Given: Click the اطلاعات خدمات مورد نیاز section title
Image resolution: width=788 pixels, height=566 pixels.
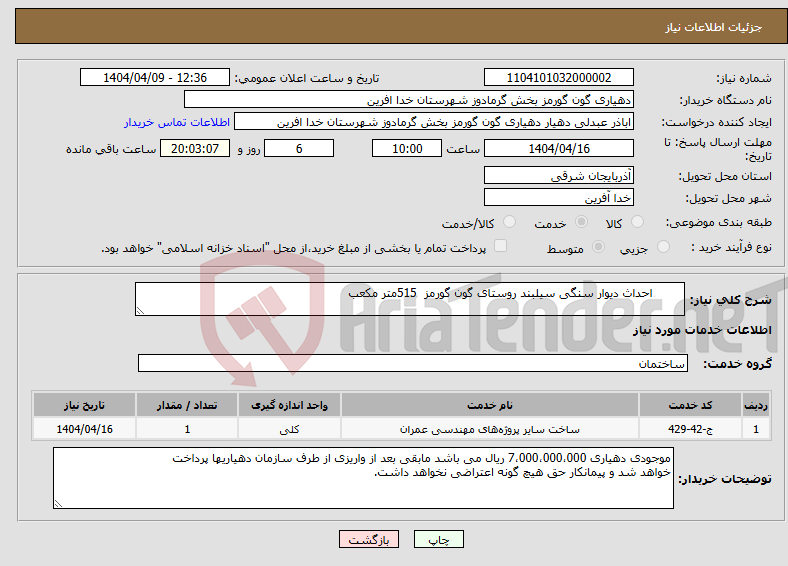Looking at the screenshot, I should coord(702,330).
